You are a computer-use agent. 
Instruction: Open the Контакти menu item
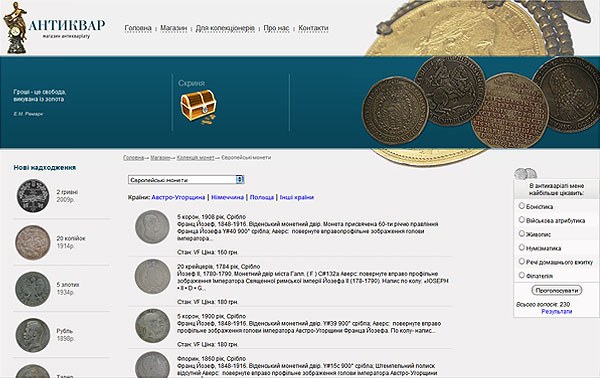[x=313, y=28]
